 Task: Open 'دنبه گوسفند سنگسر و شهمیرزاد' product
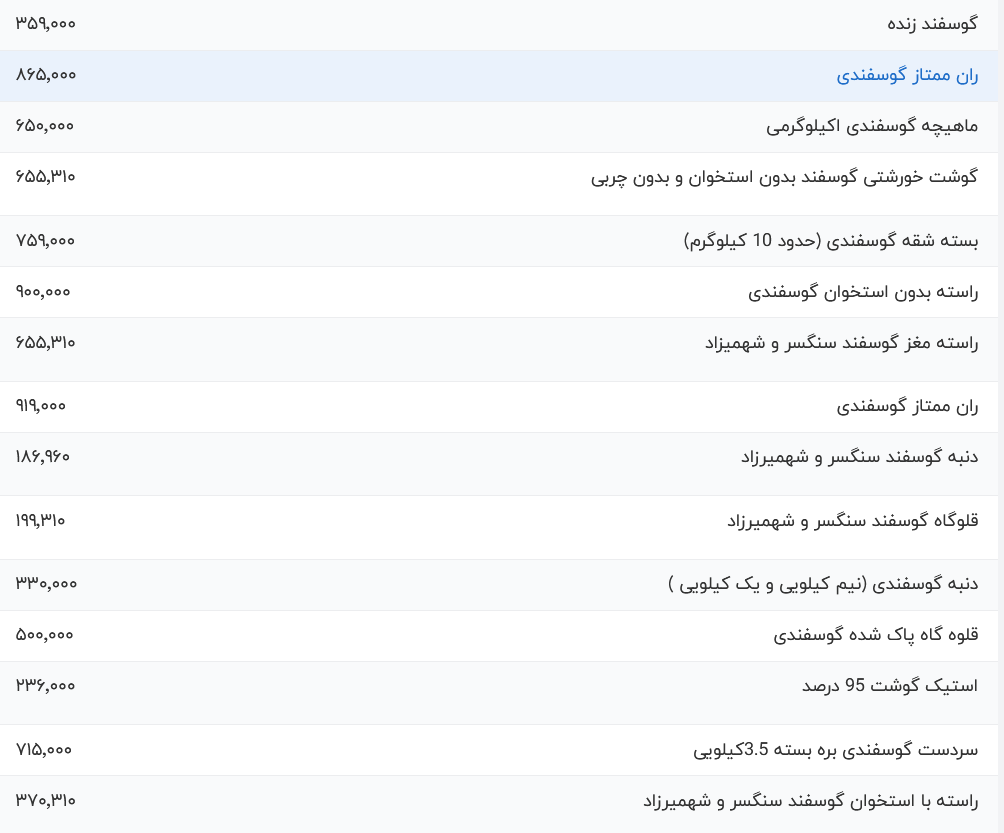(x=859, y=457)
